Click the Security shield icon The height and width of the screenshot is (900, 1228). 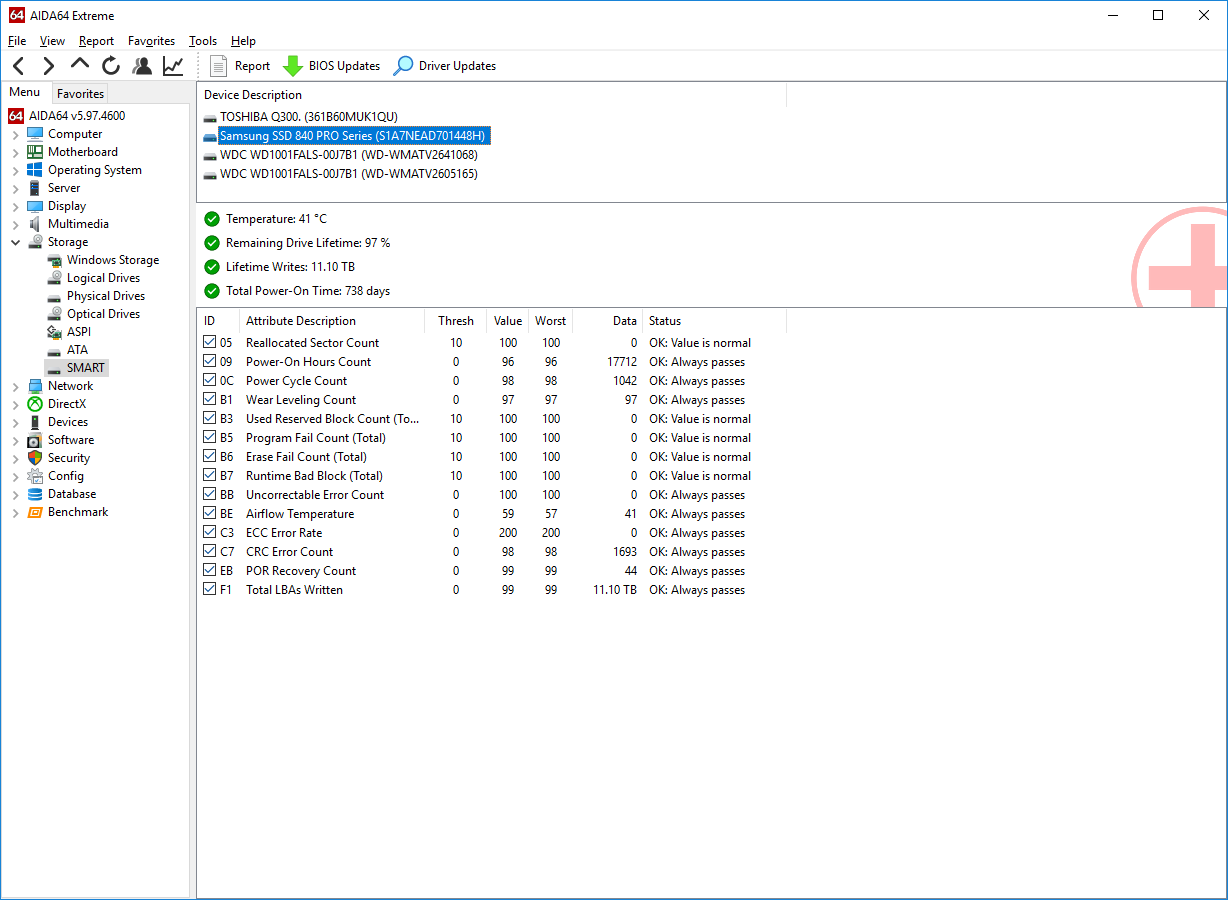click(x=35, y=458)
